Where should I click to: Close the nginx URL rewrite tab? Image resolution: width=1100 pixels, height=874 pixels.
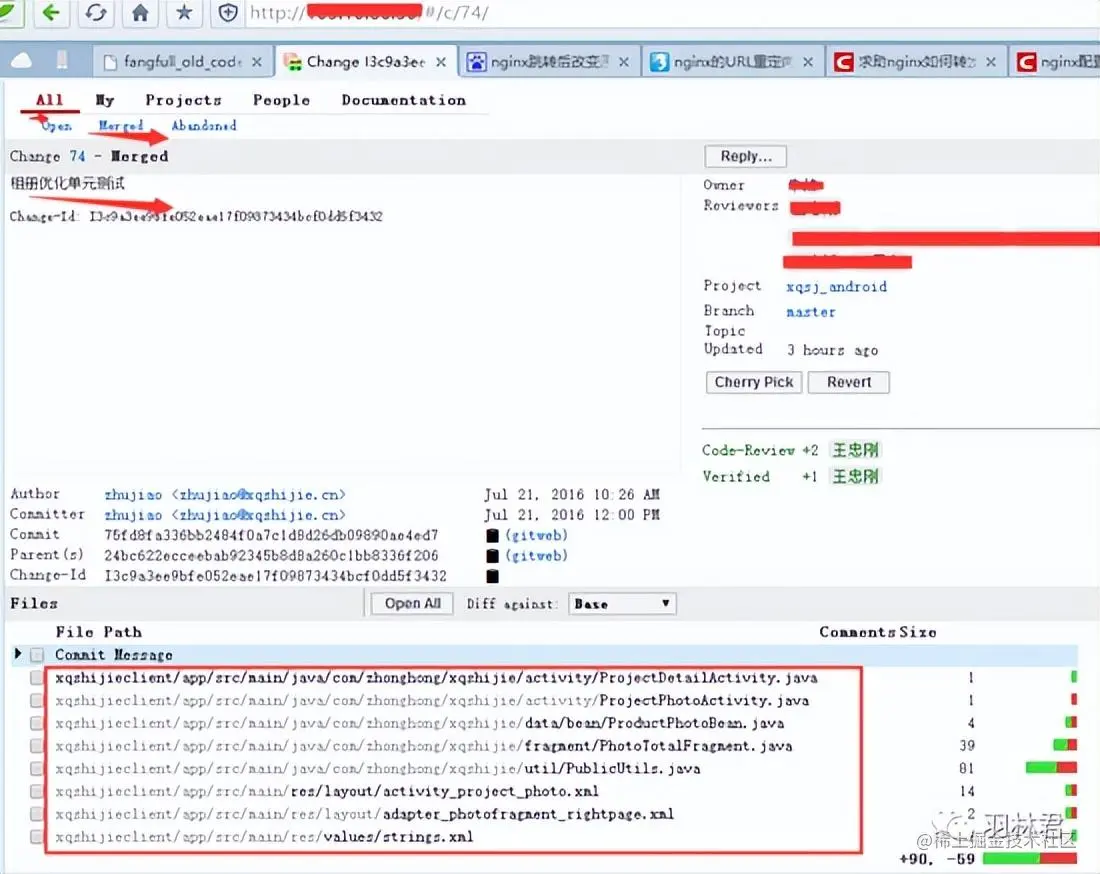808,62
